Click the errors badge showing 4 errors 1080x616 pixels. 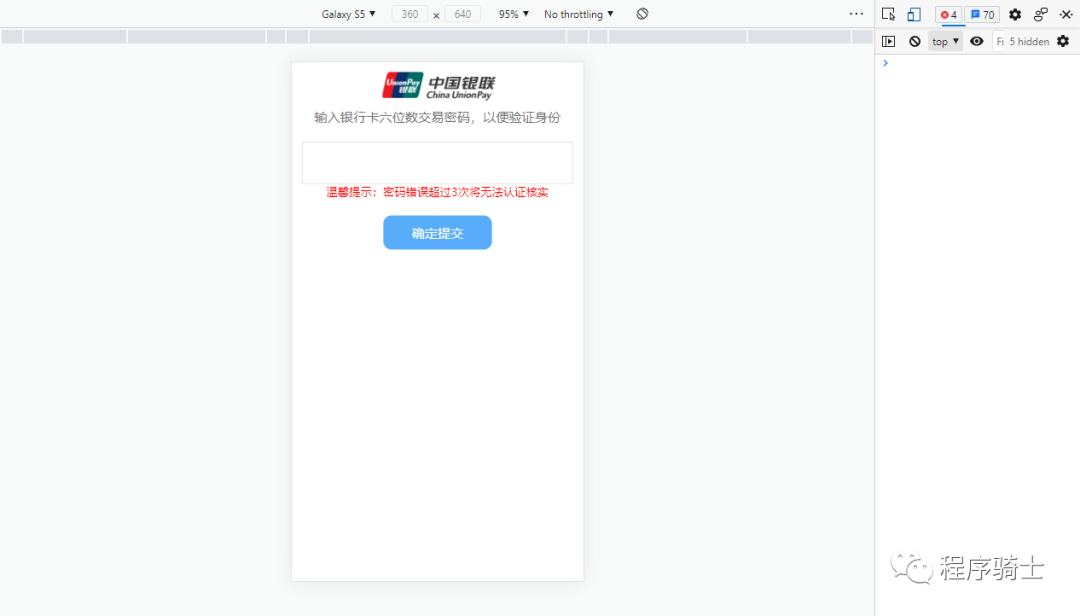(x=947, y=14)
